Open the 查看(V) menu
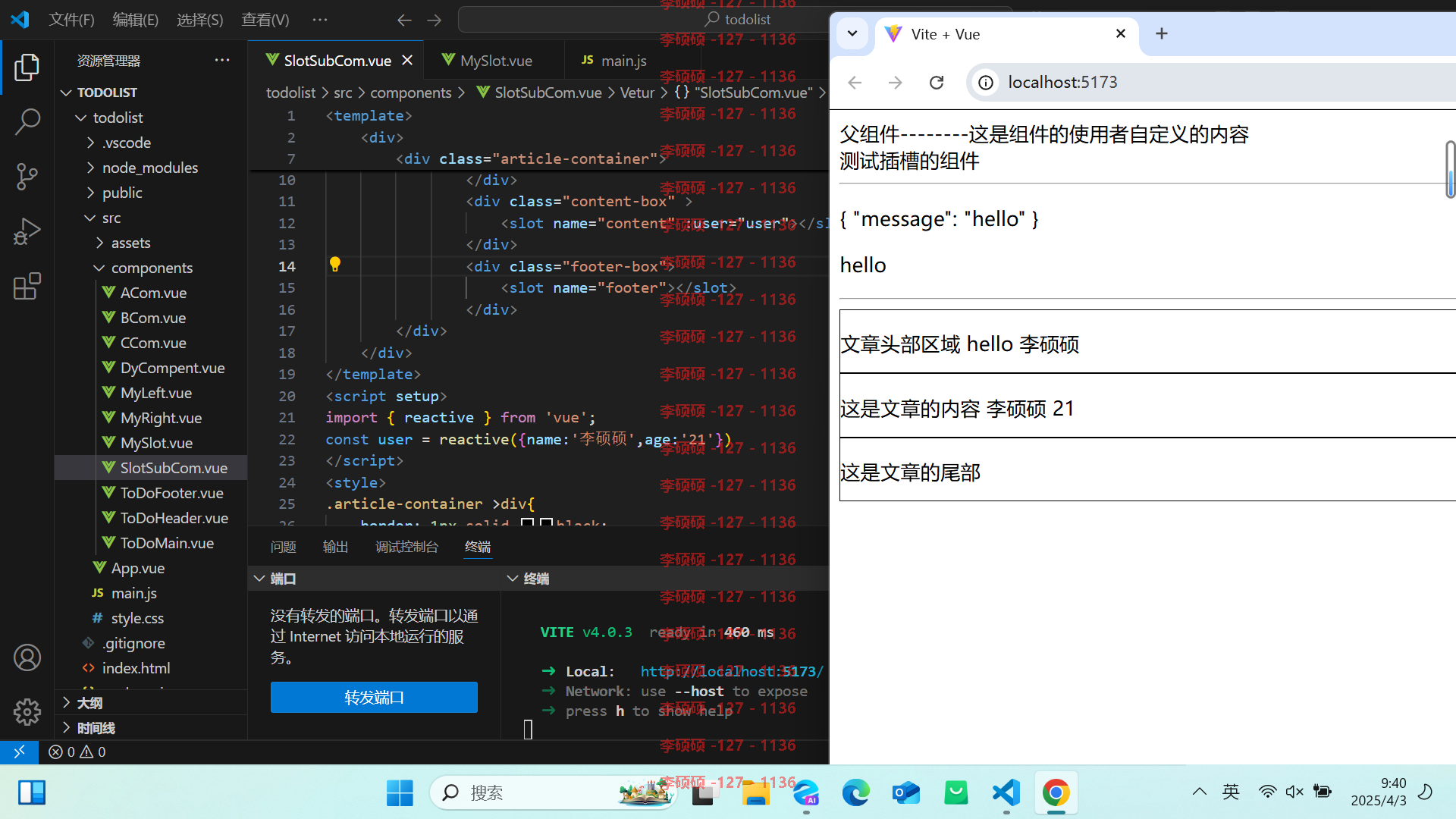Image resolution: width=1456 pixels, height=819 pixels. coord(265,20)
